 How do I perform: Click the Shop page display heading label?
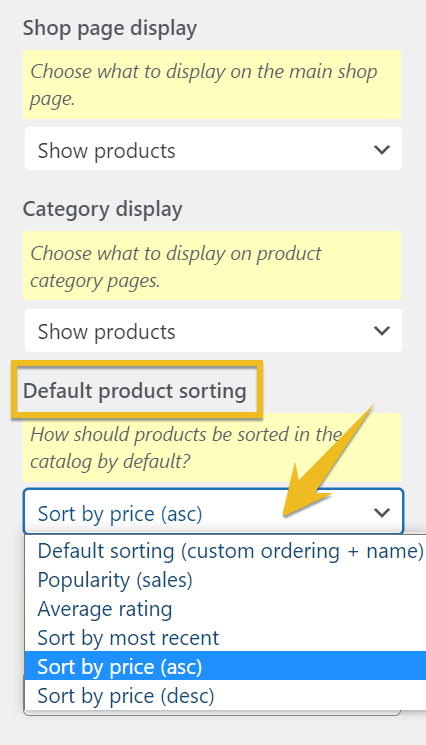[110, 29]
